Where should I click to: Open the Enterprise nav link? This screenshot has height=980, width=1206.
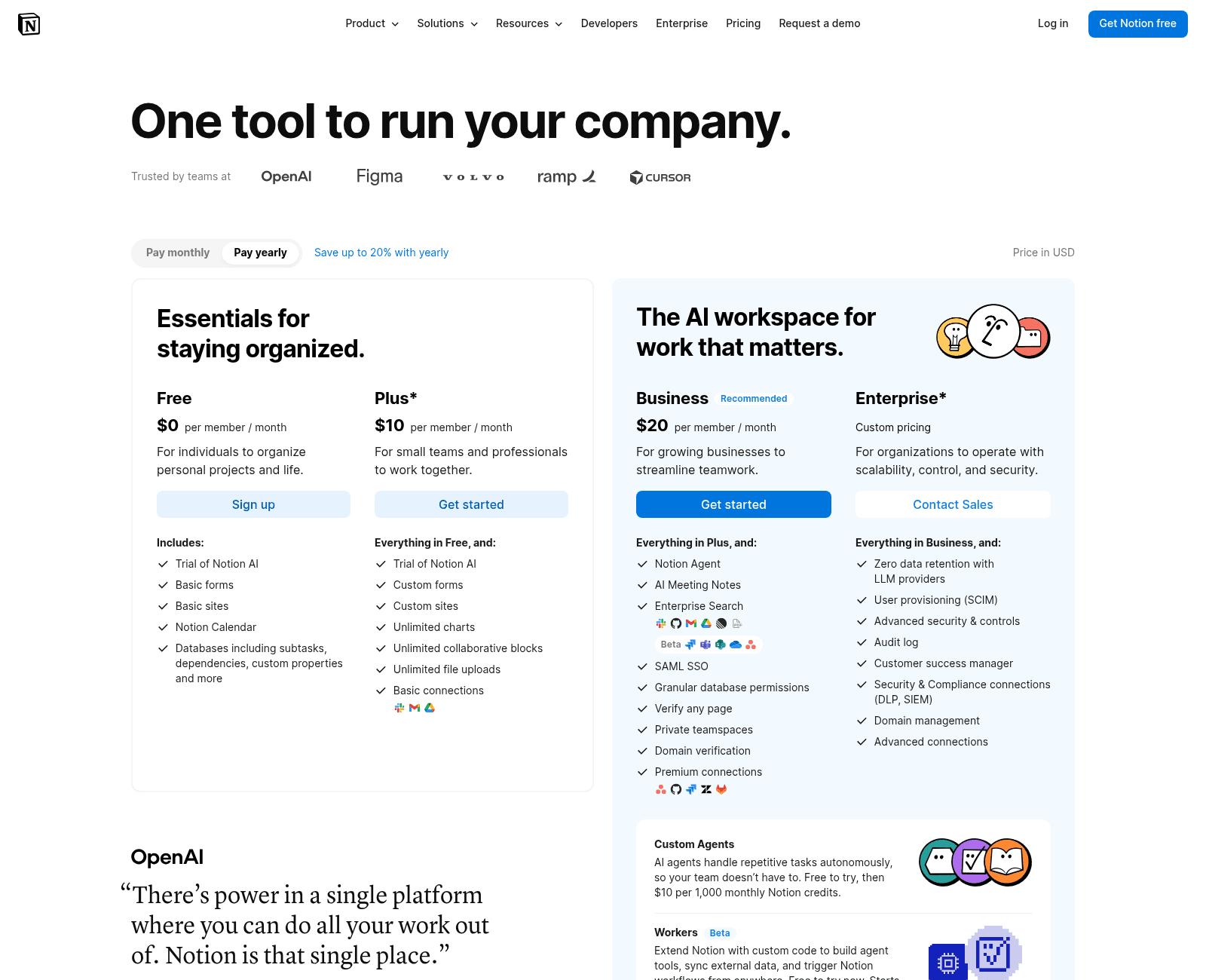[681, 23]
